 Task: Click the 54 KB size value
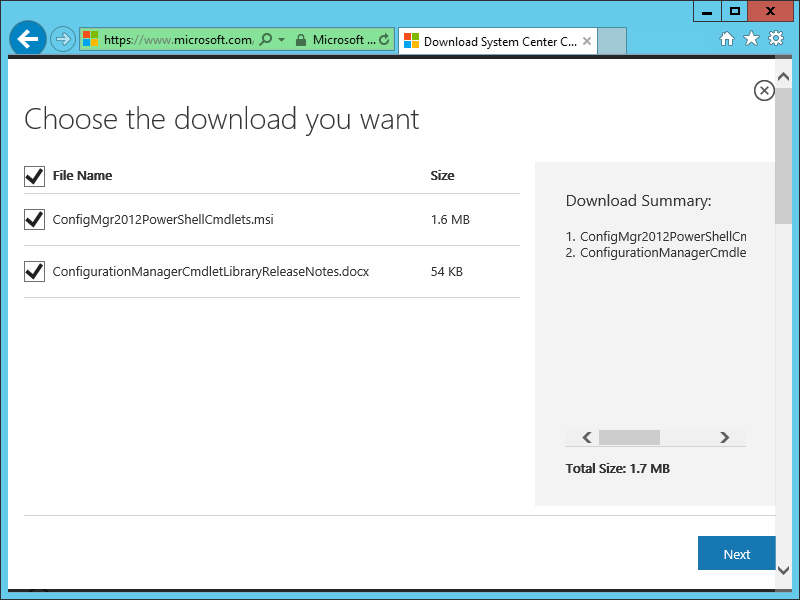pos(446,271)
